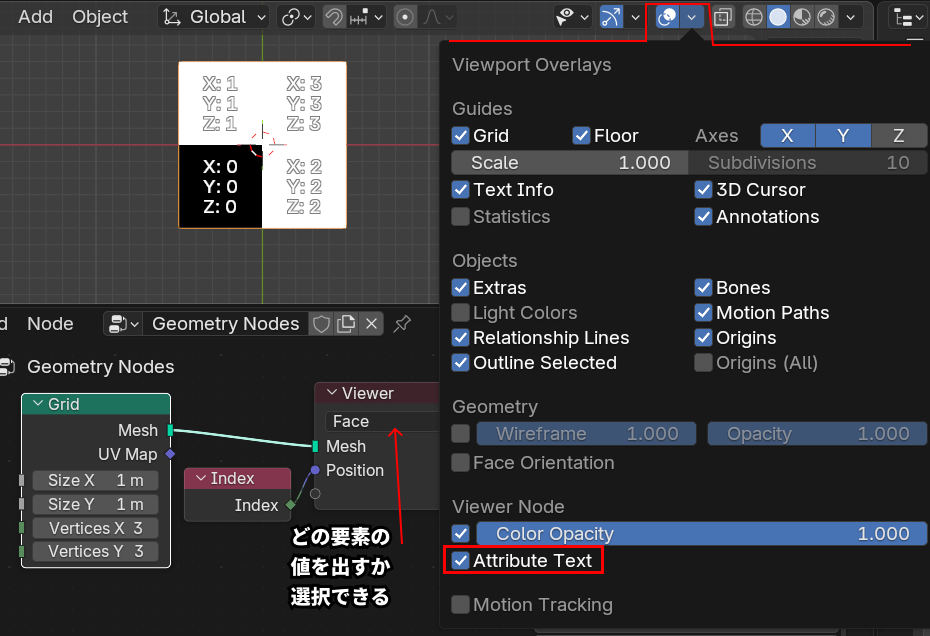Enable the Face Orientation checkbox
This screenshot has width=930, height=636.
(x=461, y=463)
